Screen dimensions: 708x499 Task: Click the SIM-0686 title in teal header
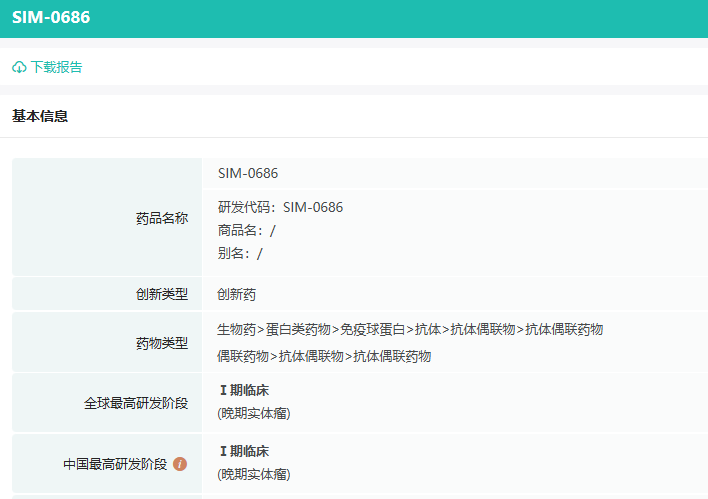click(51, 18)
